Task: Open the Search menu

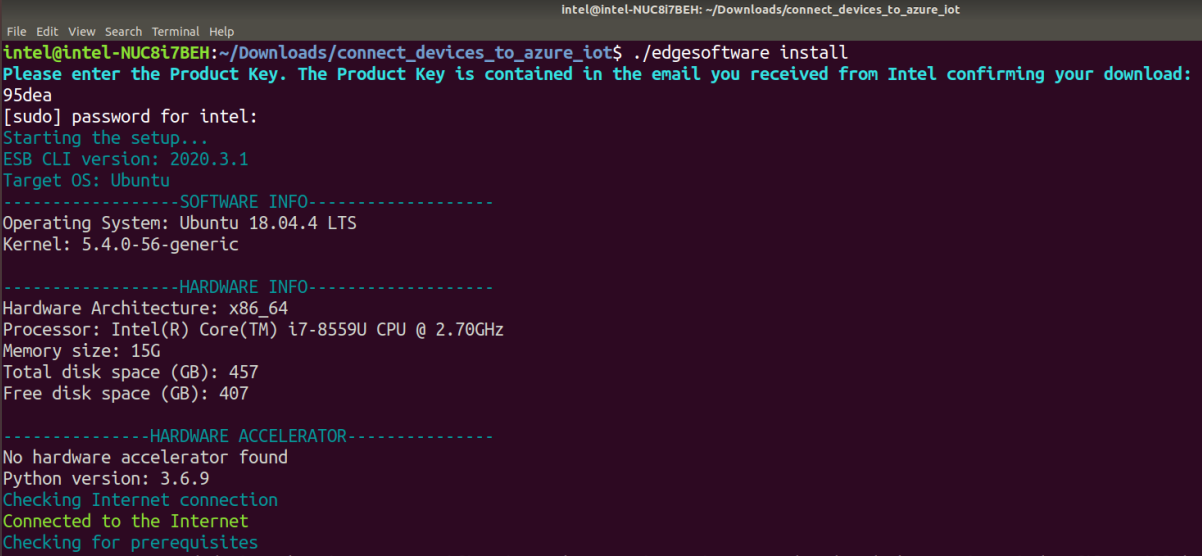Action: (123, 32)
